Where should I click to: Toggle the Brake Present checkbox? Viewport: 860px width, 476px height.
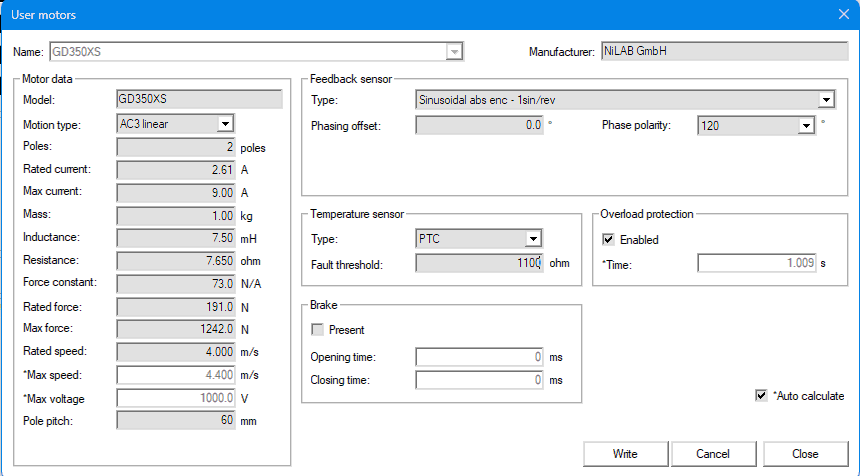[x=318, y=330]
